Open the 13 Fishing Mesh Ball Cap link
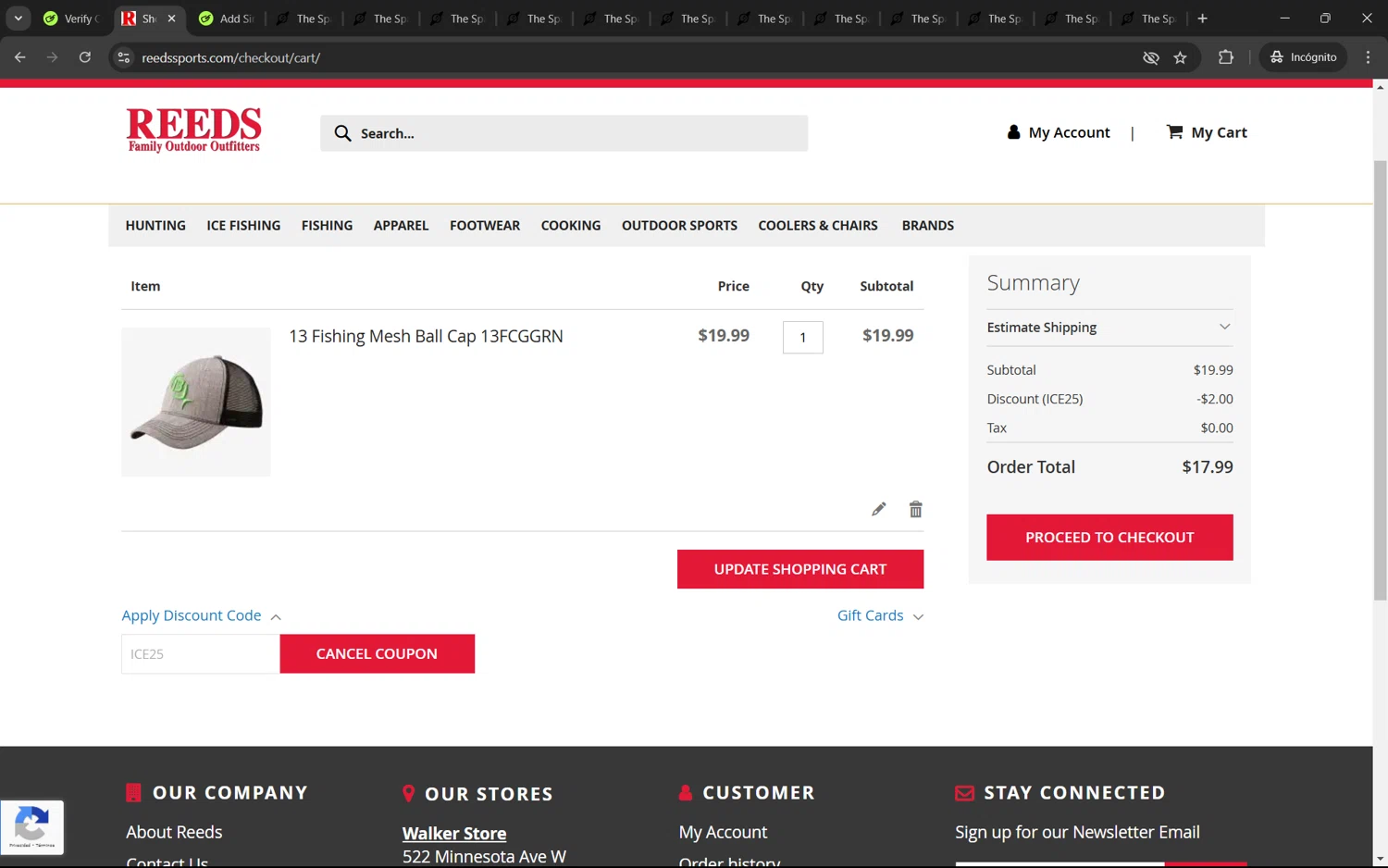The width and height of the screenshot is (1388, 868). (x=426, y=336)
